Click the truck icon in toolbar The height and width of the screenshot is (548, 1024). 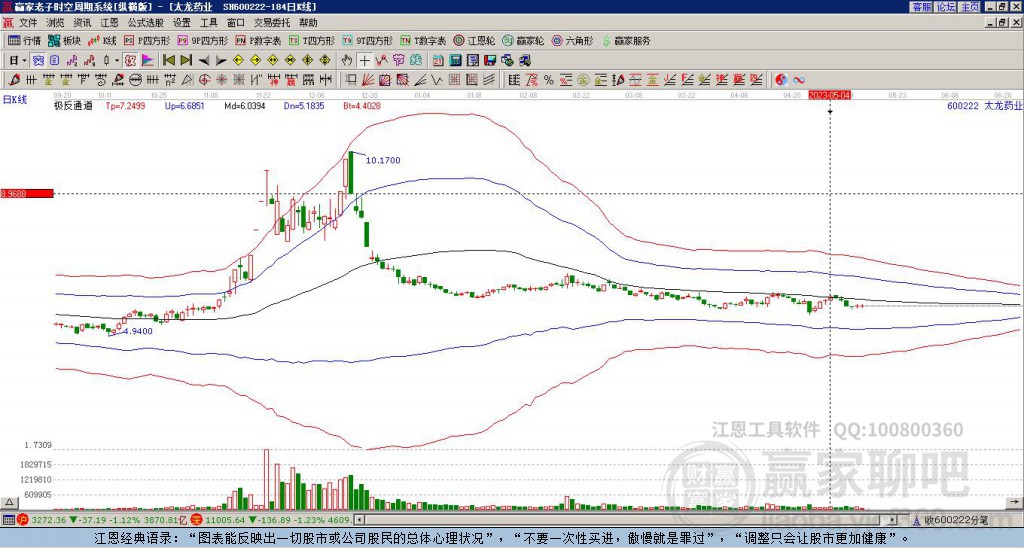[x=524, y=61]
